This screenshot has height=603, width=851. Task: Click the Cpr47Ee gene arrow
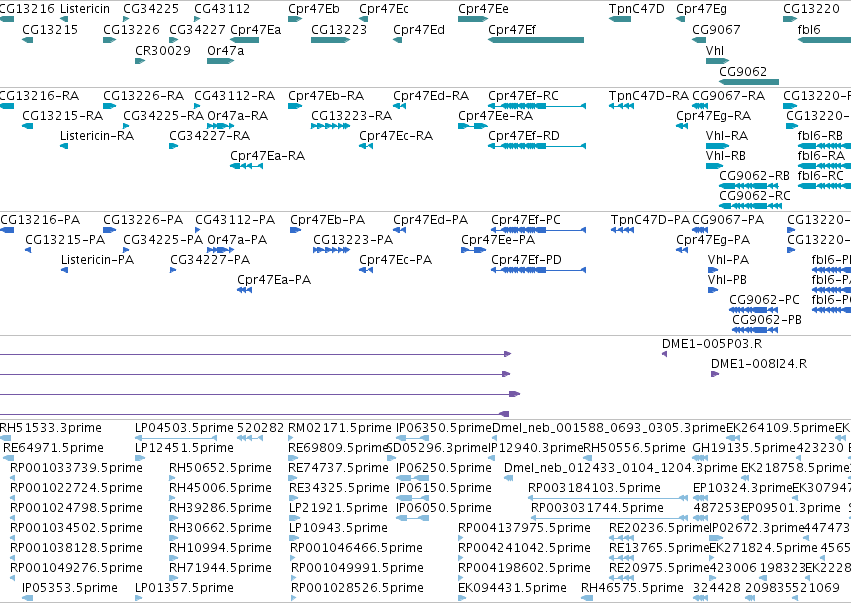click(473, 19)
